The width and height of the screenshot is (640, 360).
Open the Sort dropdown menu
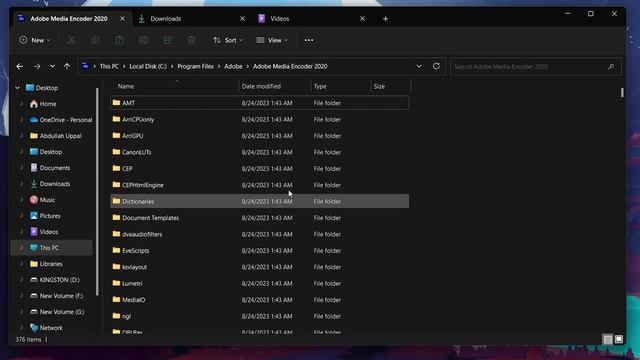click(x=228, y=40)
